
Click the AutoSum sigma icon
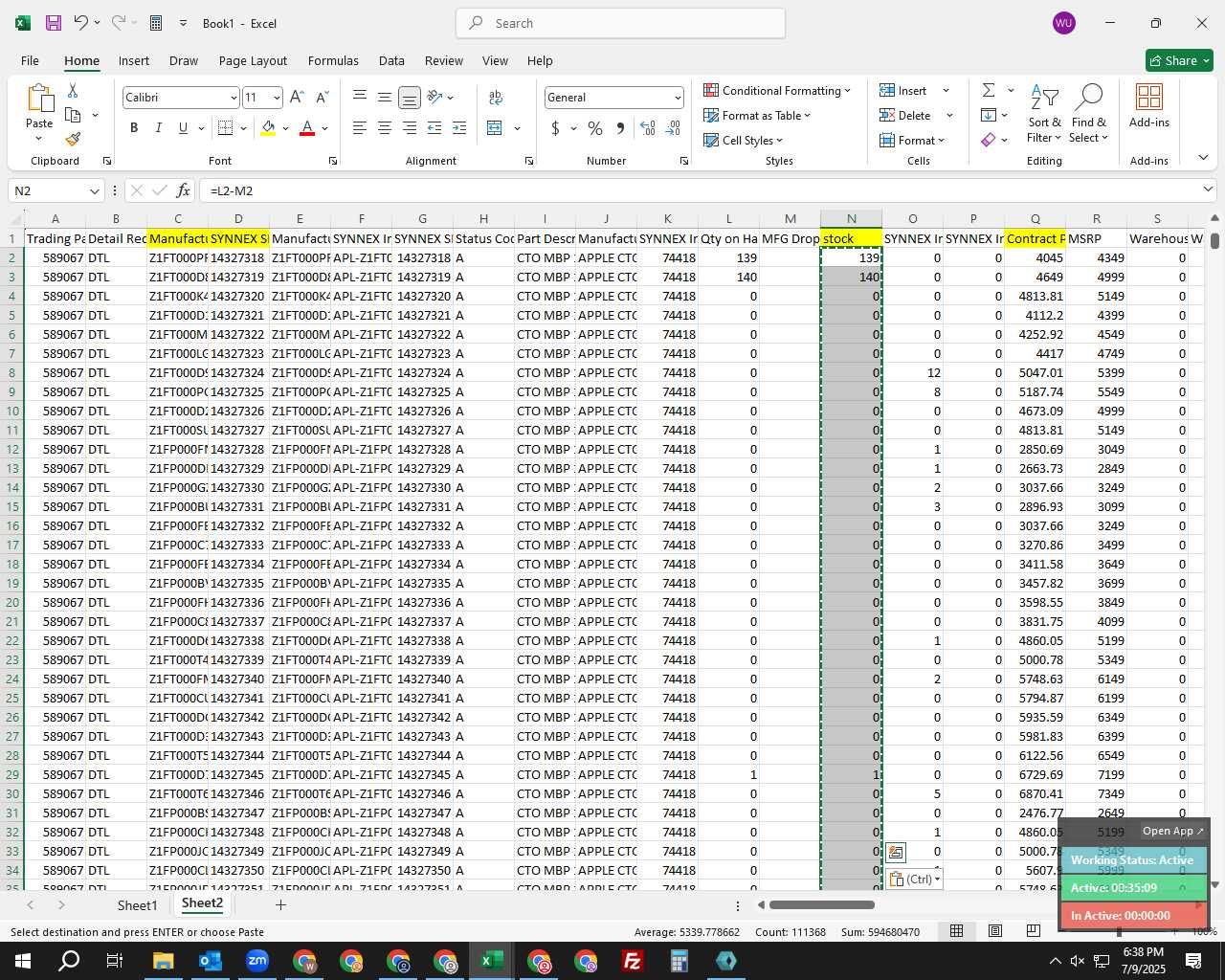tap(989, 90)
